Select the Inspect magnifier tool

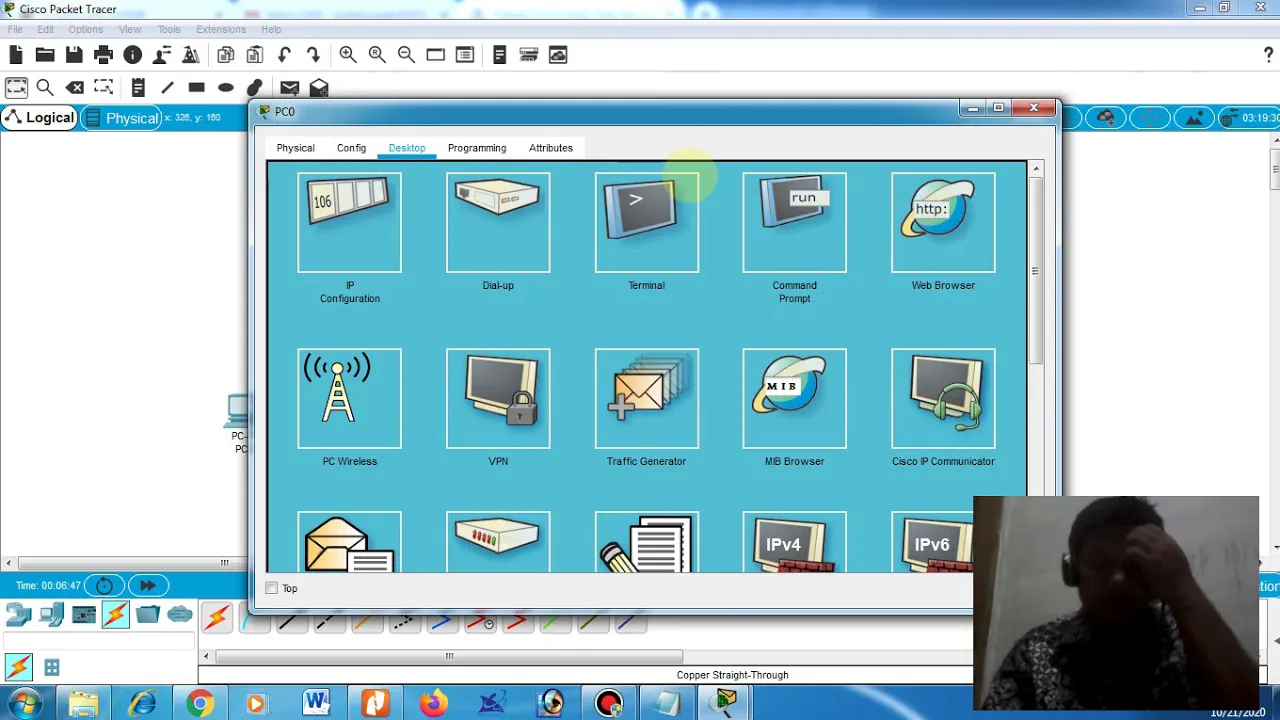[x=45, y=88]
